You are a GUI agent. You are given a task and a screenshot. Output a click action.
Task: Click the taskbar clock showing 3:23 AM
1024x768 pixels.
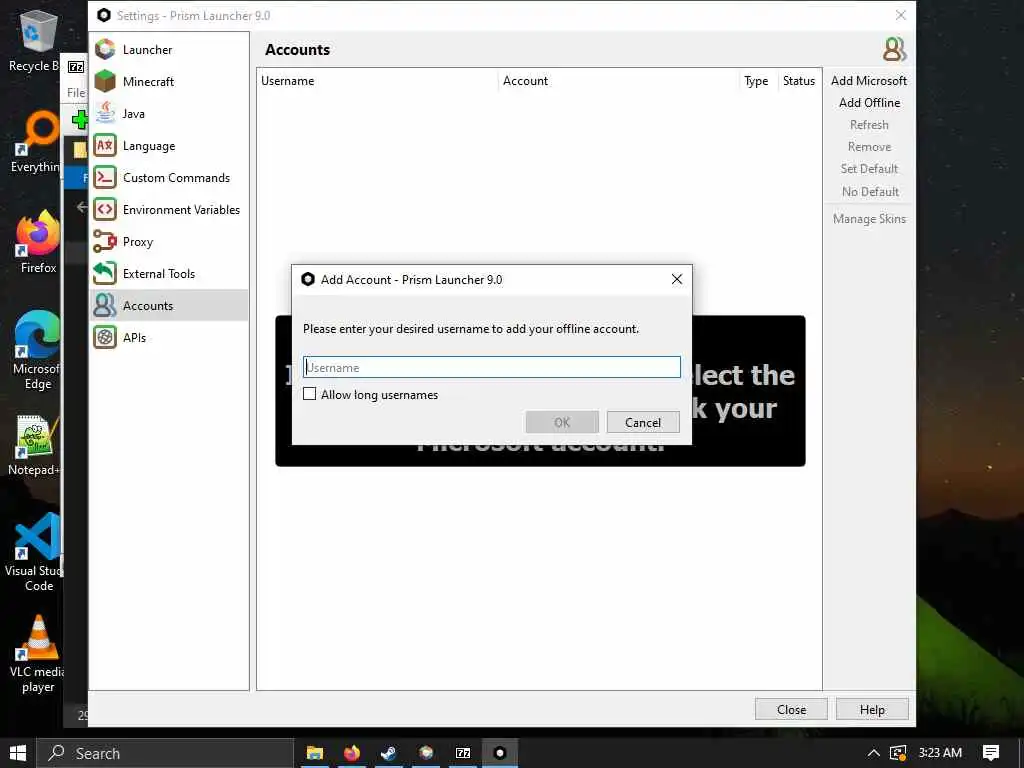(x=940, y=753)
